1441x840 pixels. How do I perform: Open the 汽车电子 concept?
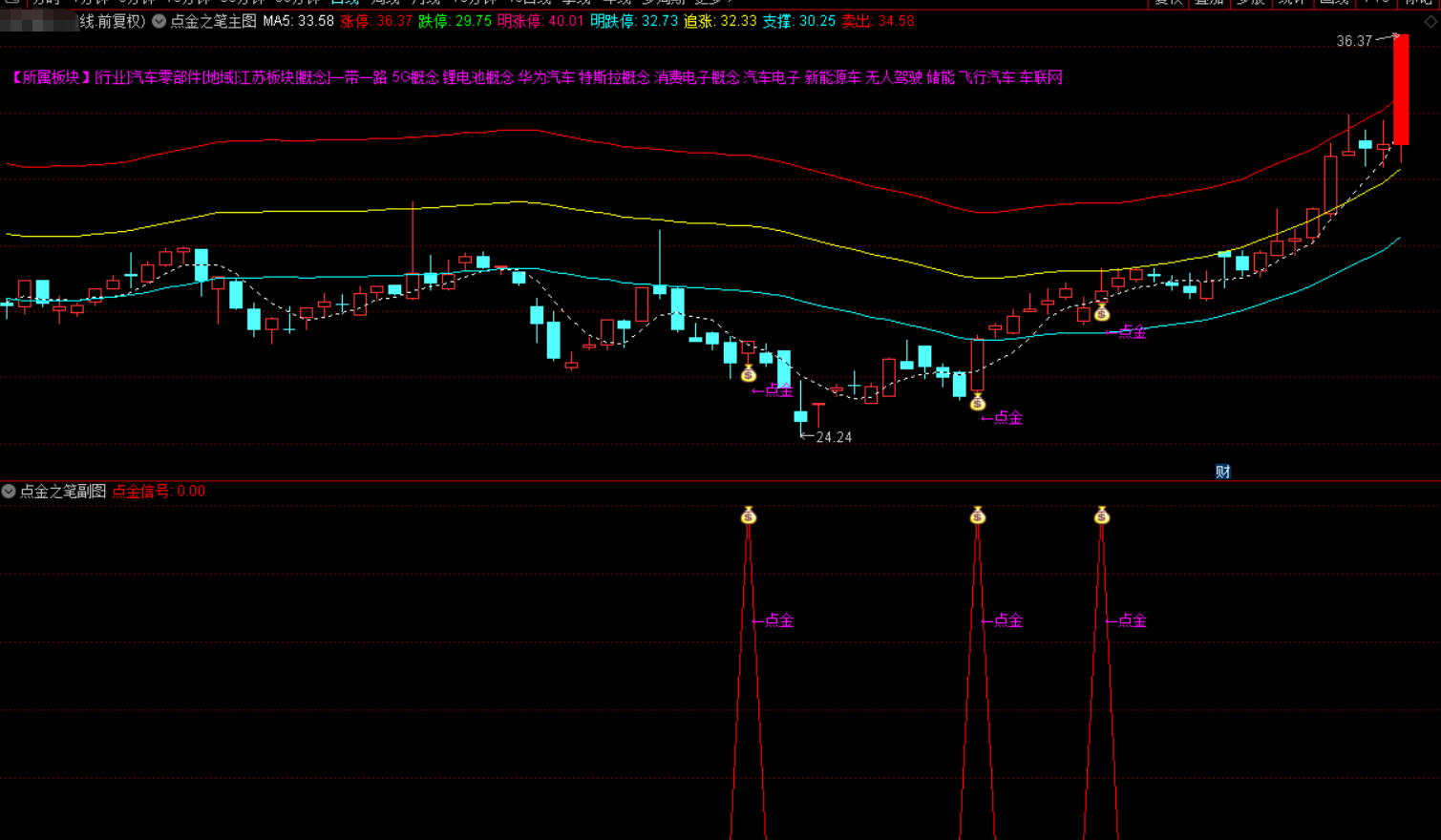pyautogui.click(x=772, y=77)
